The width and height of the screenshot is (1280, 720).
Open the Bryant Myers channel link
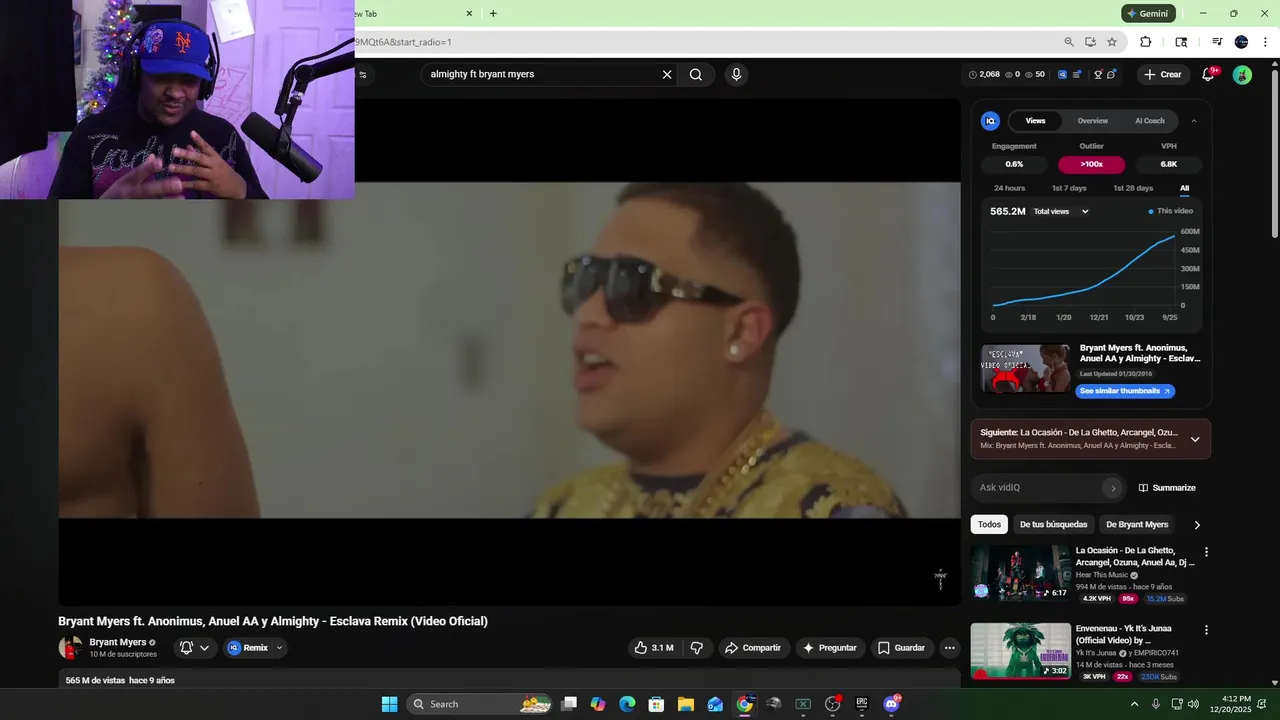[118, 642]
